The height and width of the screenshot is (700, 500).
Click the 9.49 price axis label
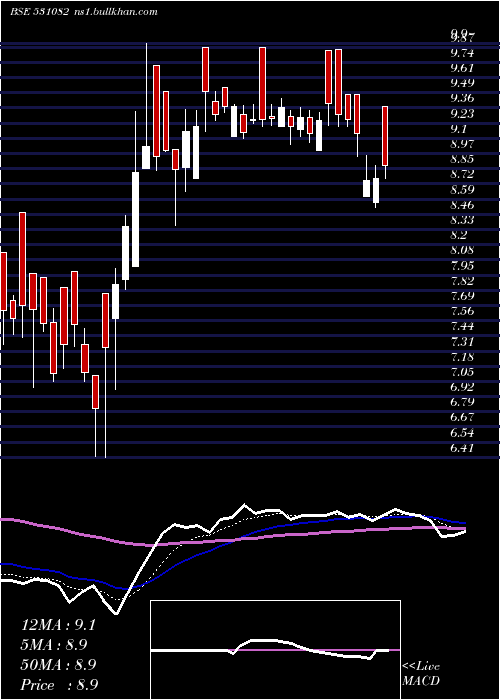[462, 83]
